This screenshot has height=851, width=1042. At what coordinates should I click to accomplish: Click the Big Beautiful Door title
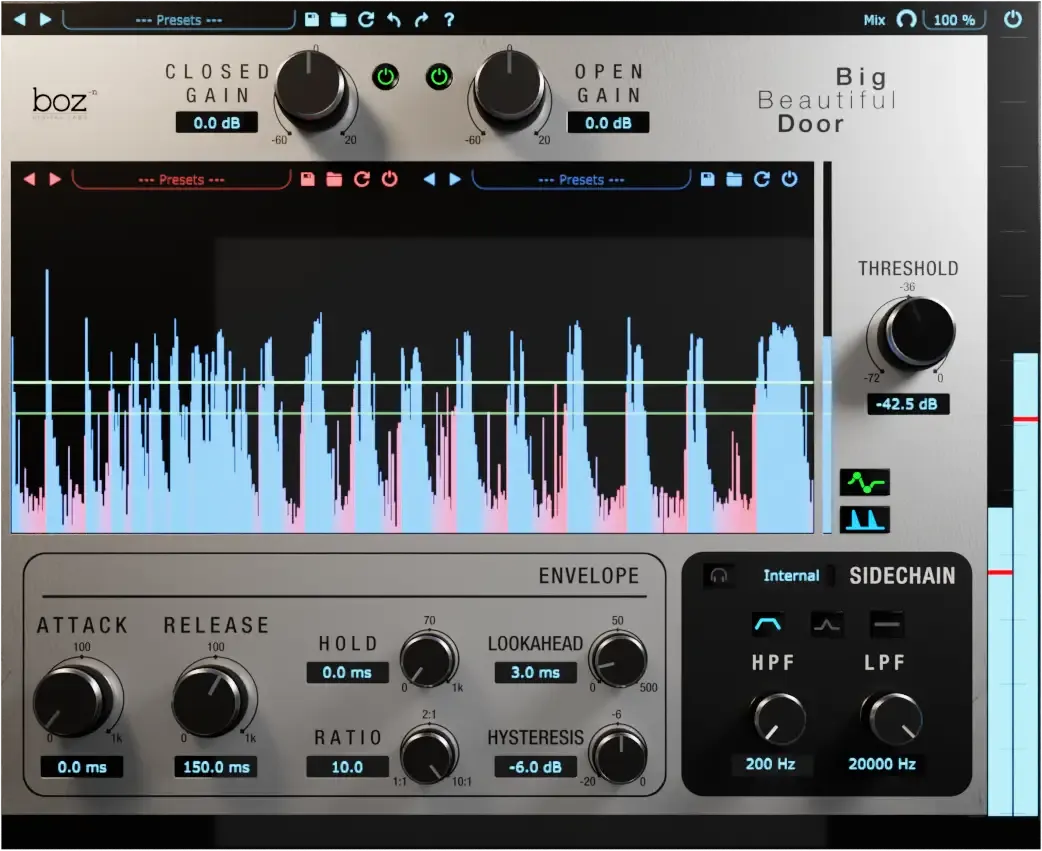(828, 100)
